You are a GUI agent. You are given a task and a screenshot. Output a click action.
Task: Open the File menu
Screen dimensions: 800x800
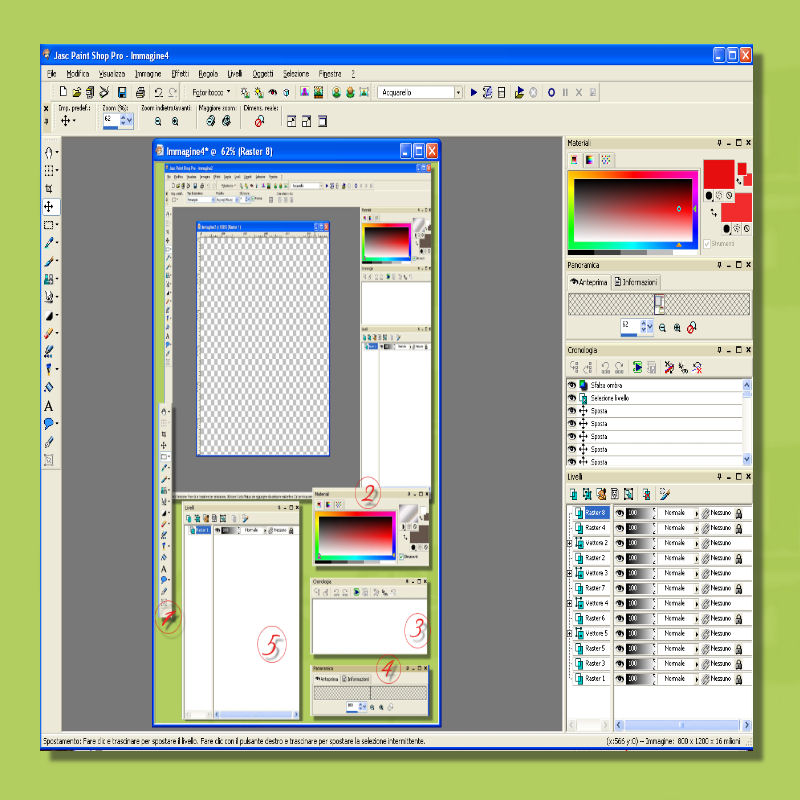click(x=52, y=74)
